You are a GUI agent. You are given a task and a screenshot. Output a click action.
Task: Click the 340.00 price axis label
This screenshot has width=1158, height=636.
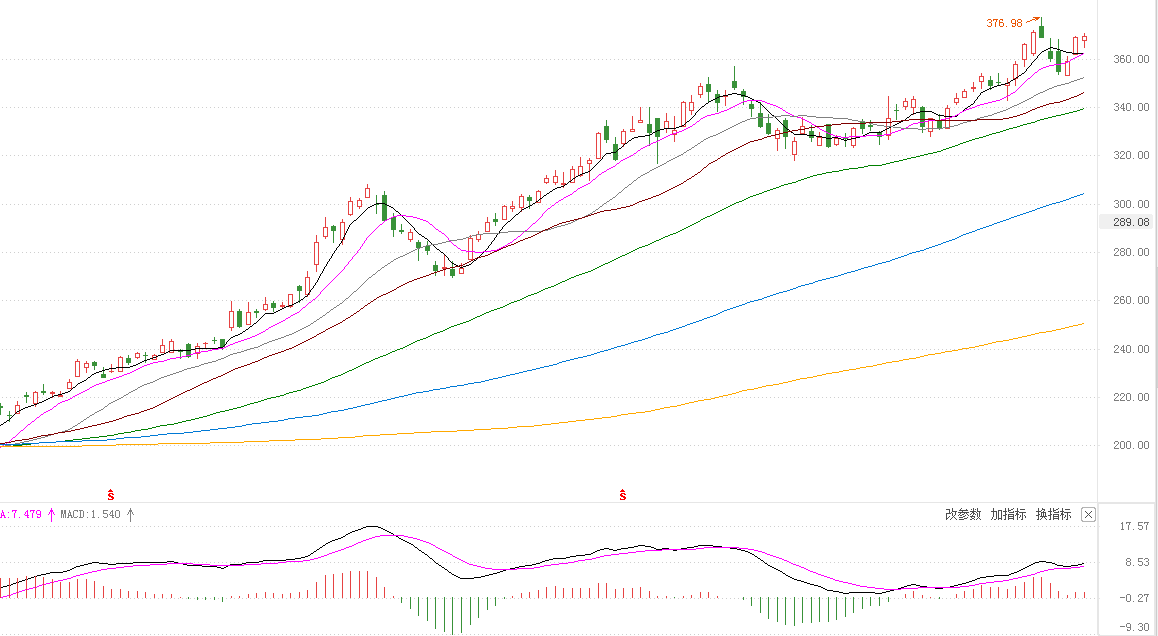coord(1131,107)
